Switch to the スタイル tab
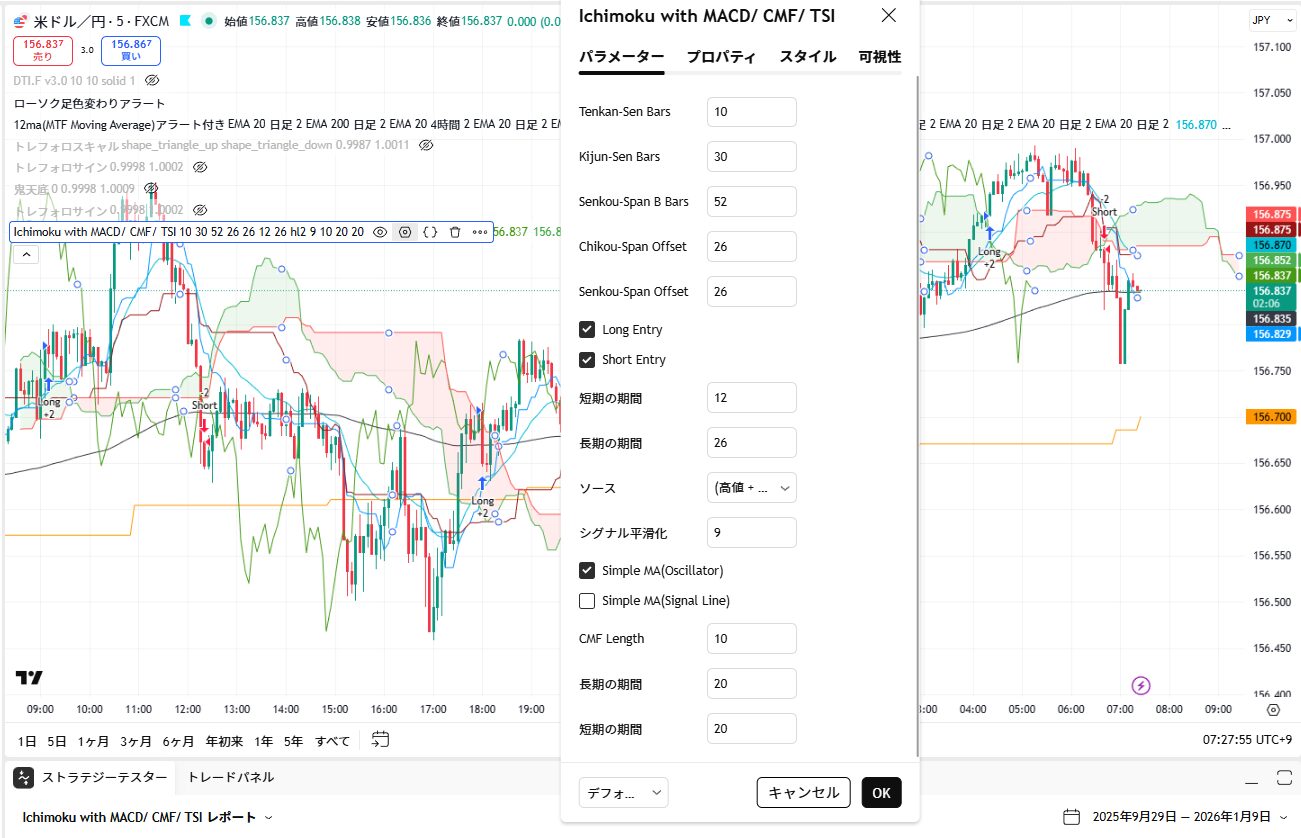The height and width of the screenshot is (838, 1301). [x=807, y=57]
